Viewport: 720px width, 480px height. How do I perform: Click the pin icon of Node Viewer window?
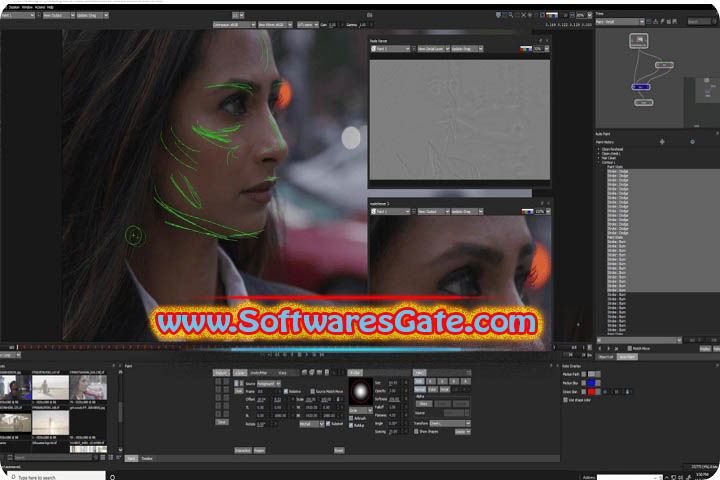(x=540, y=41)
